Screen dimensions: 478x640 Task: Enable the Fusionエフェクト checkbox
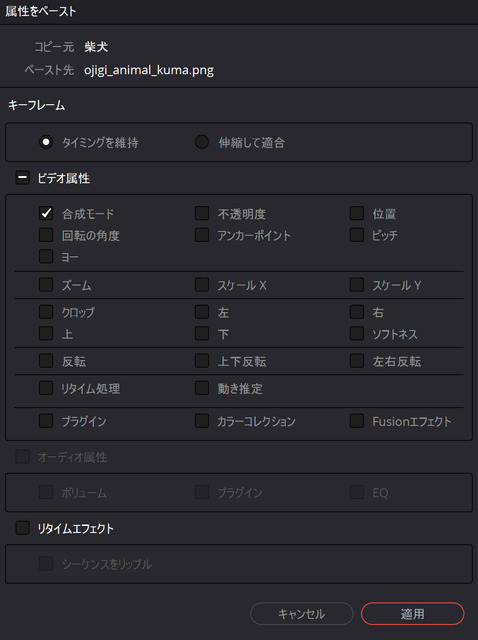[357, 421]
